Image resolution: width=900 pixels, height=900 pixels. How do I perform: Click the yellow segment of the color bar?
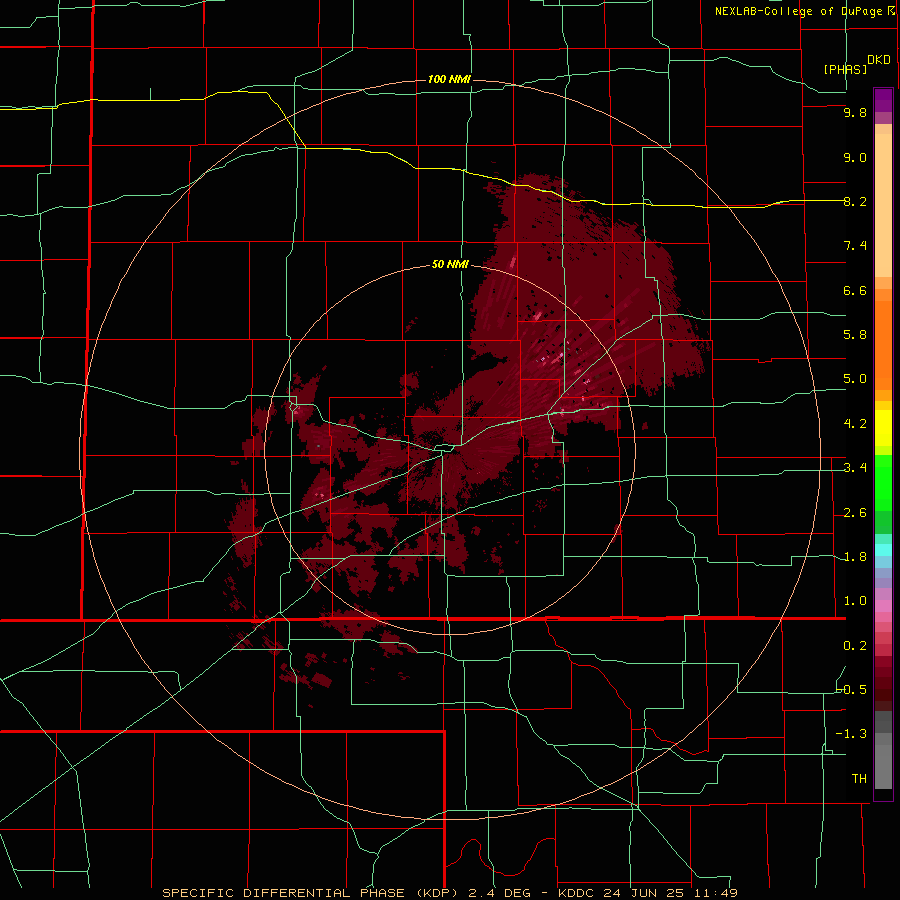[883, 428]
